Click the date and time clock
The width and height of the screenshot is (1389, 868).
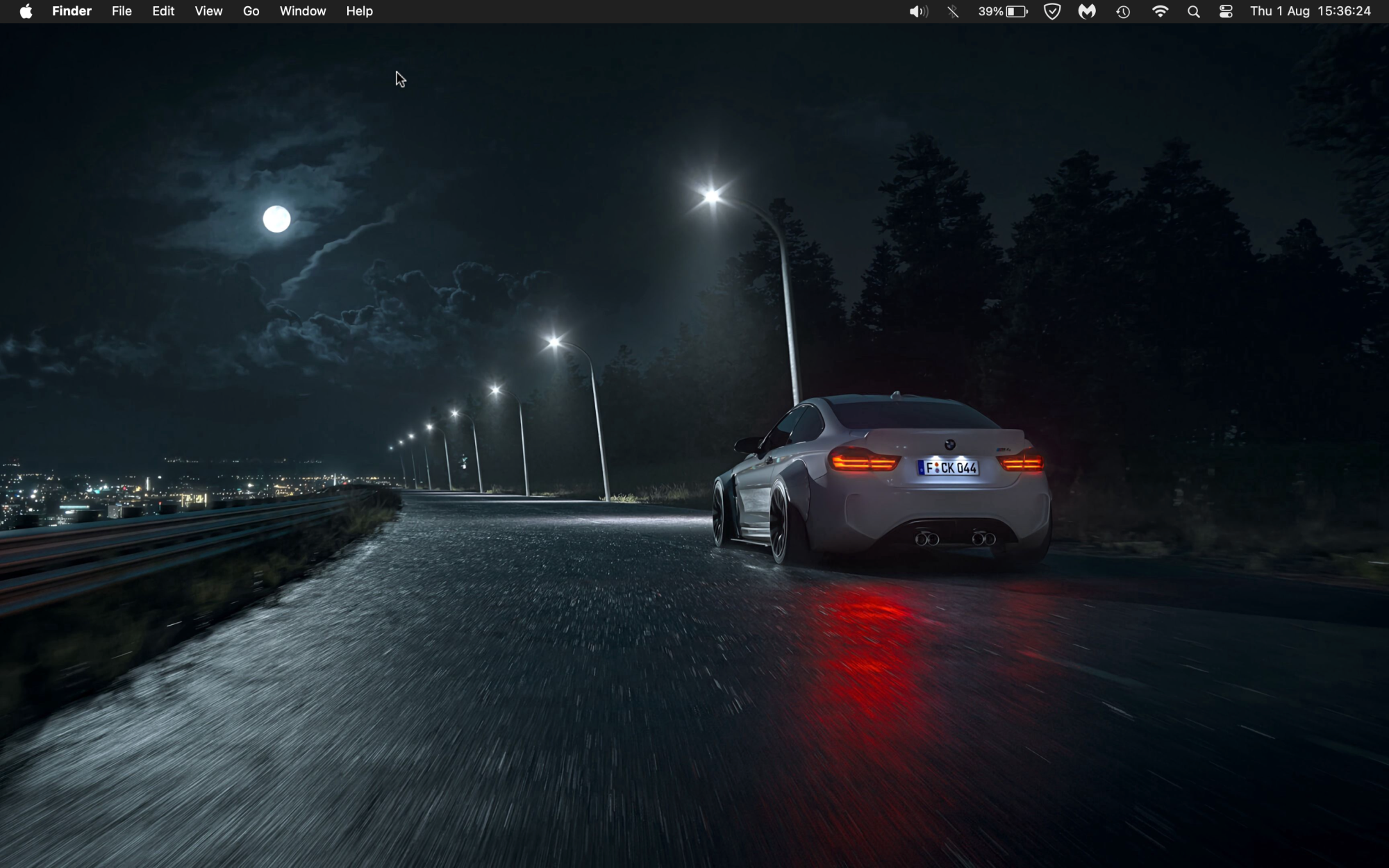pyautogui.click(x=1310, y=11)
